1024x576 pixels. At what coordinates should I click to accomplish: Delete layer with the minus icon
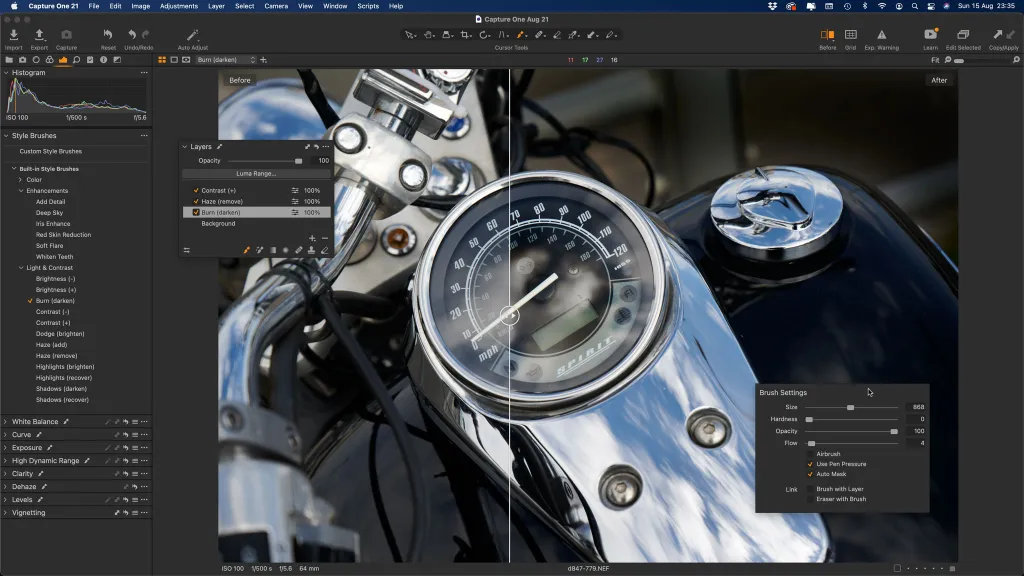[x=325, y=238]
